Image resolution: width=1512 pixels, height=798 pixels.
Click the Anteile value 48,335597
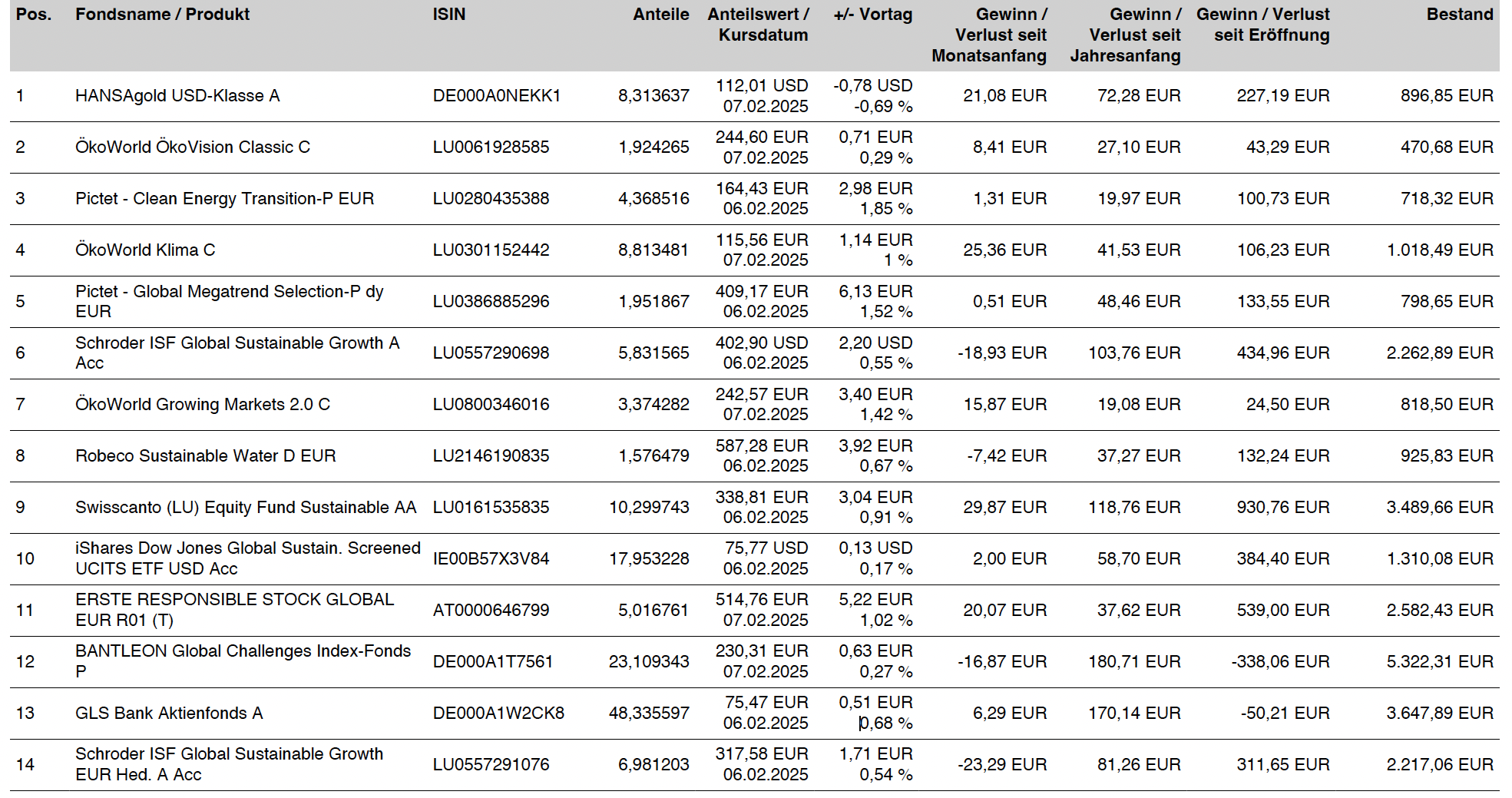click(x=649, y=714)
